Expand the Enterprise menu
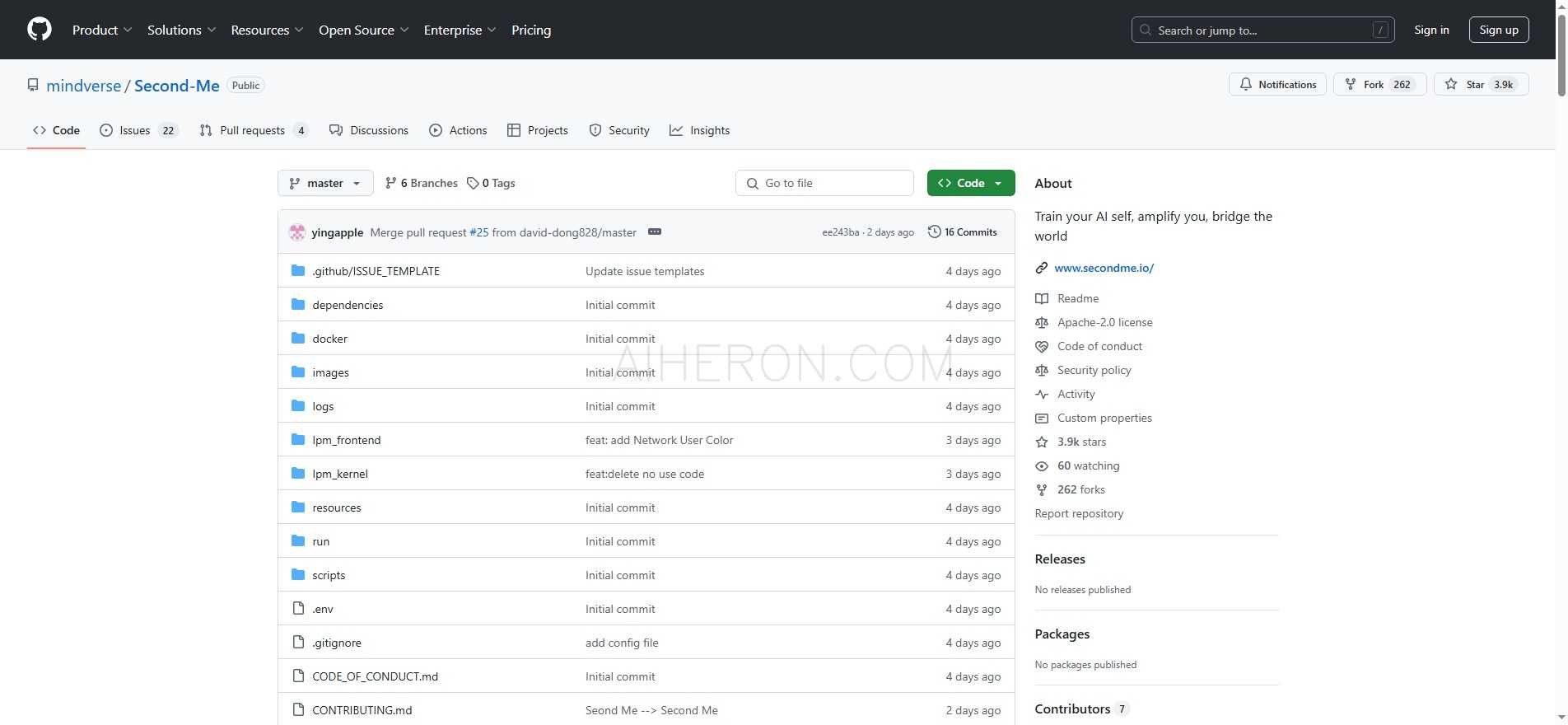The height and width of the screenshot is (725, 1568). 460,30
